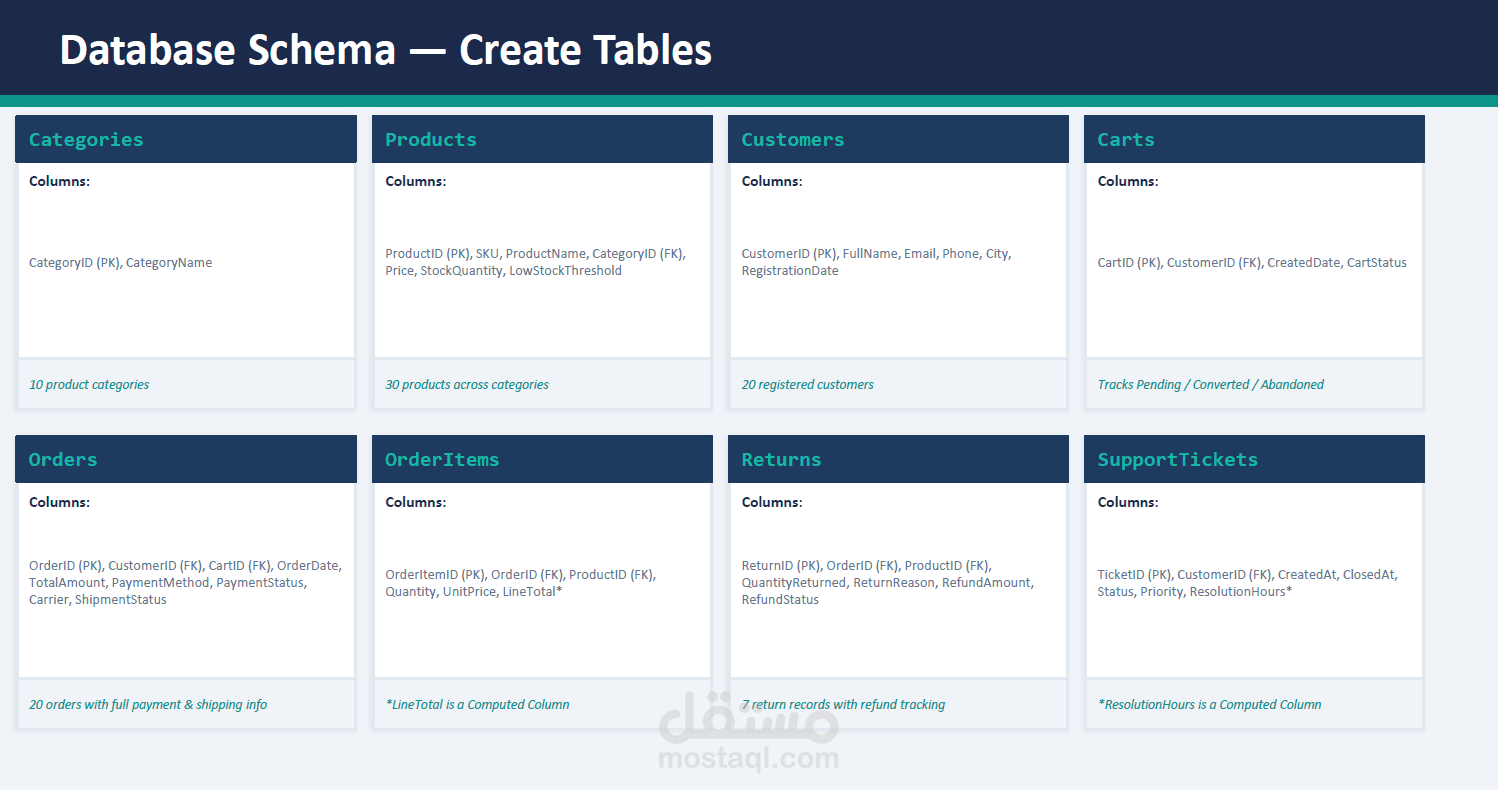This screenshot has width=1498, height=790.
Task: Select the Orders card header
Action: point(186,459)
